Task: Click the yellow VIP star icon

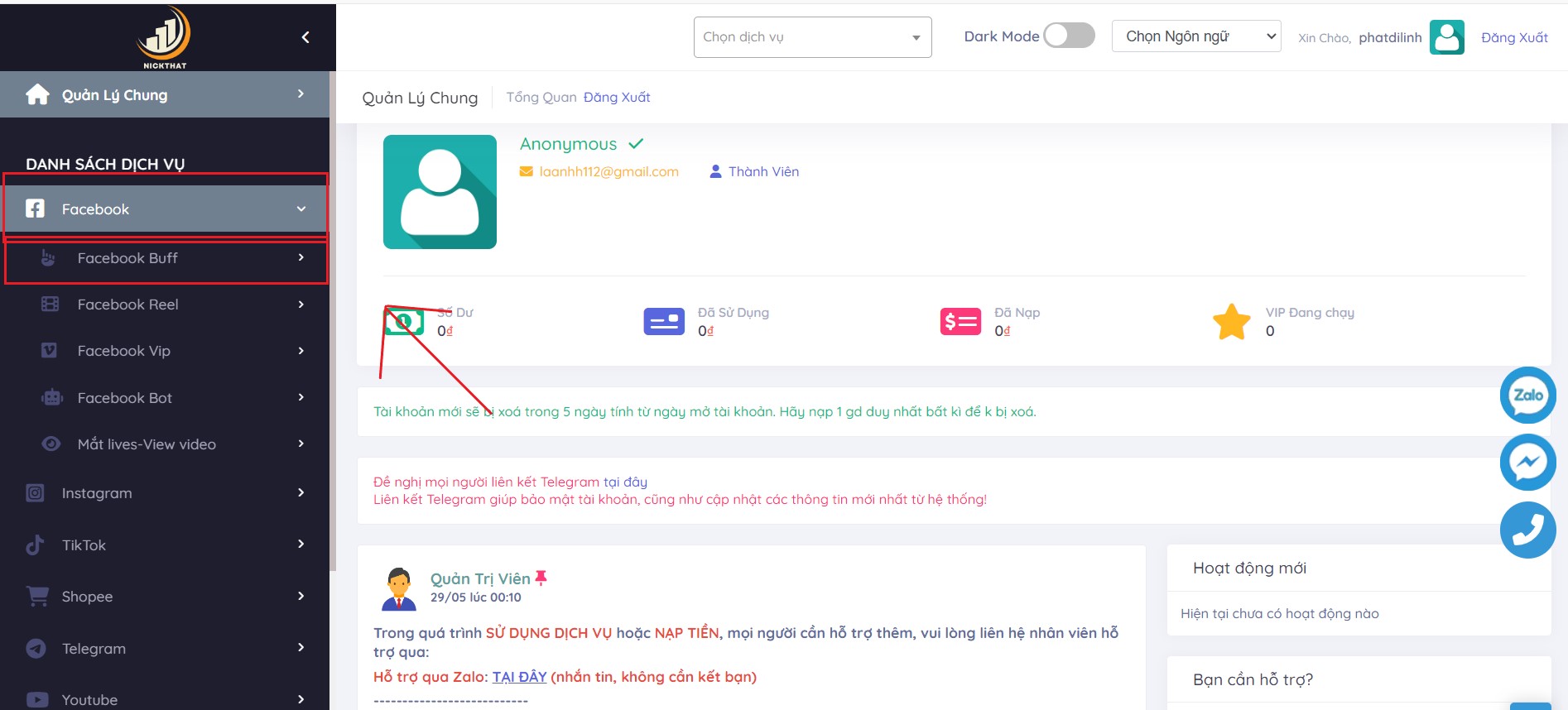Action: pyautogui.click(x=1231, y=321)
